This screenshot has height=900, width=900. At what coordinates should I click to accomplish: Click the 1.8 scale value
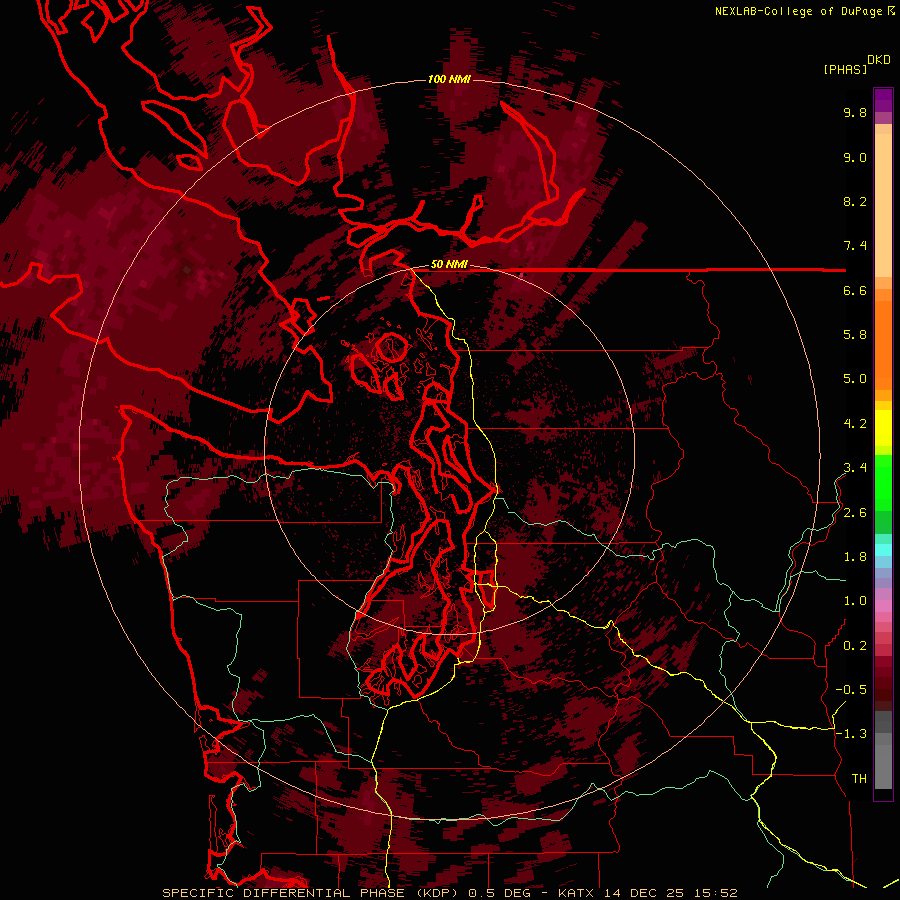coord(855,557)
